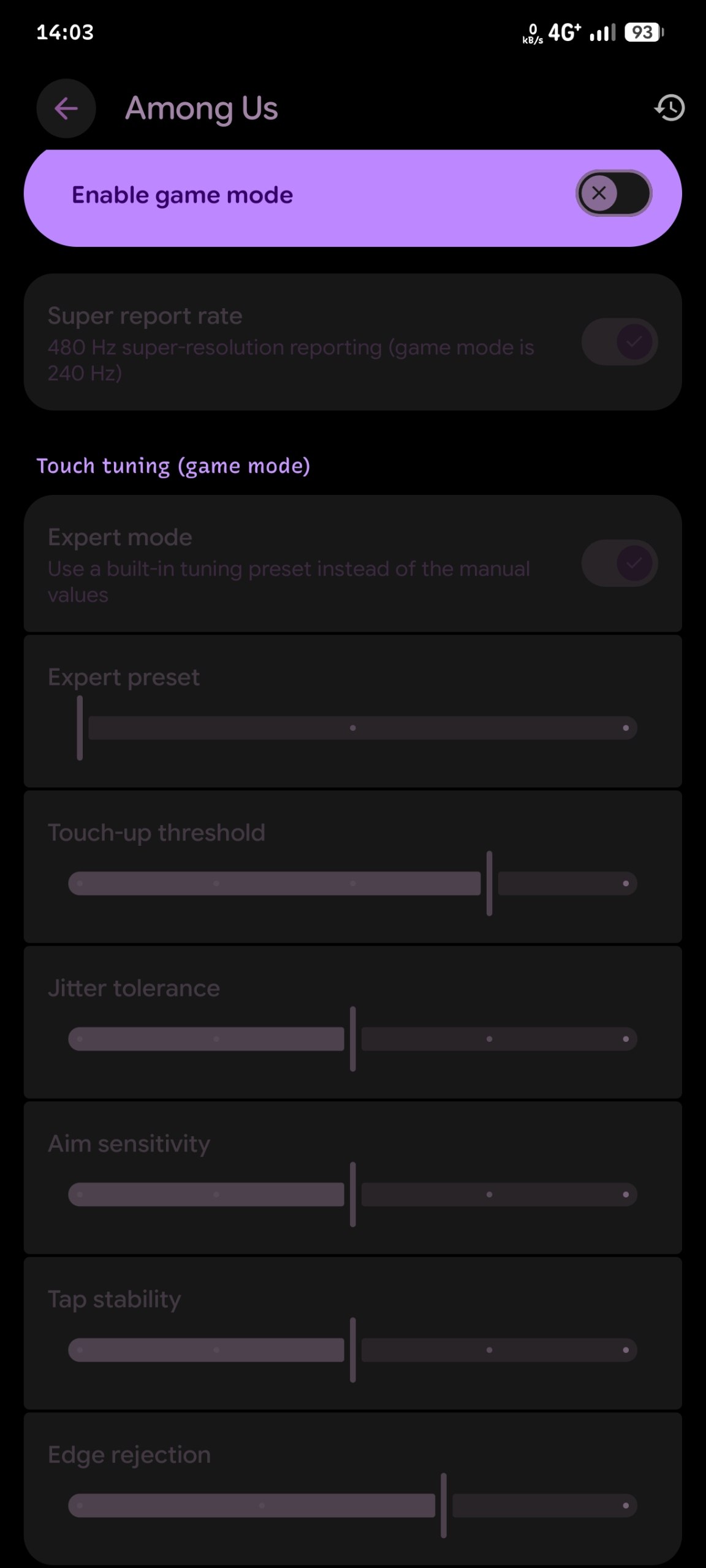The width and height of the screenshot is (706, 1568).
Task: Tap the Expert mode setting row text
Action: (289, 565)
